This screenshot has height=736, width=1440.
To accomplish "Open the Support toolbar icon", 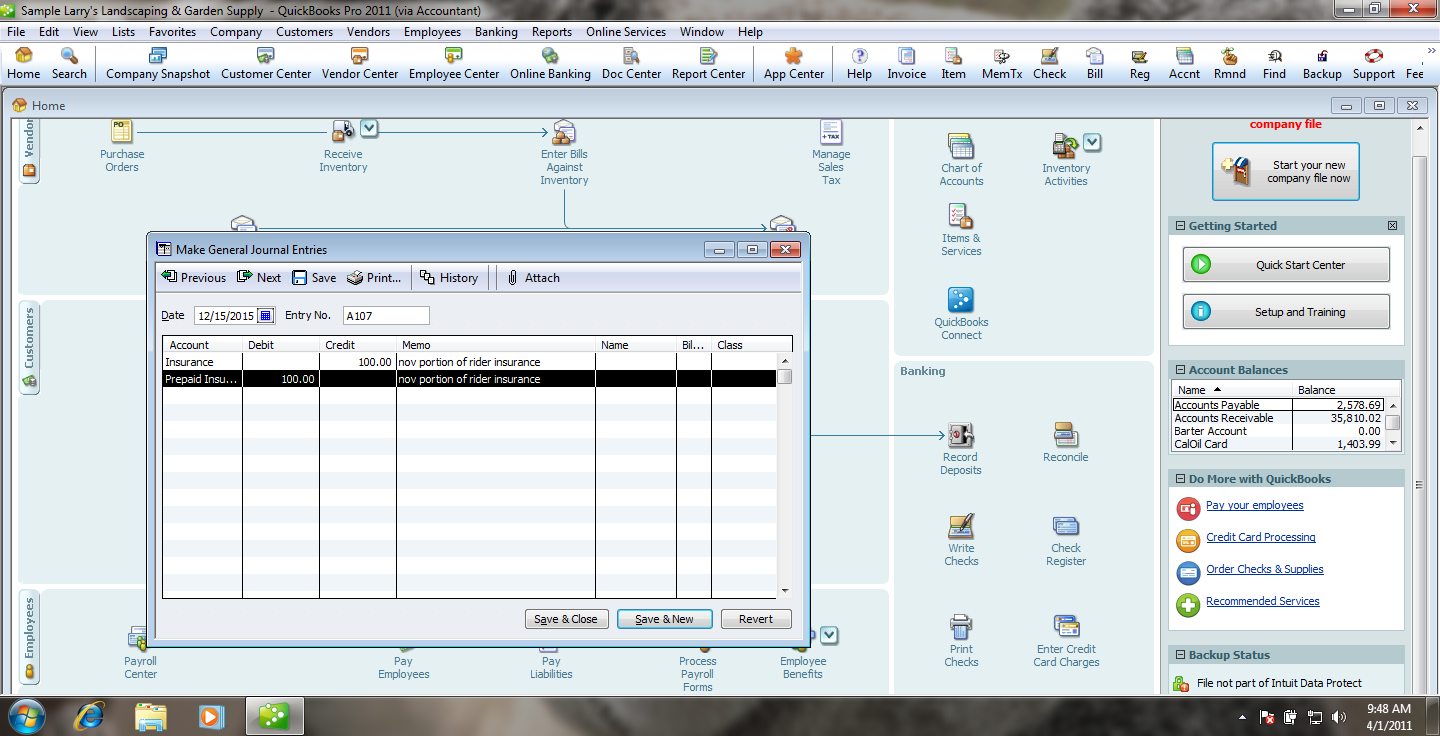I will [x=1374, y=63].
